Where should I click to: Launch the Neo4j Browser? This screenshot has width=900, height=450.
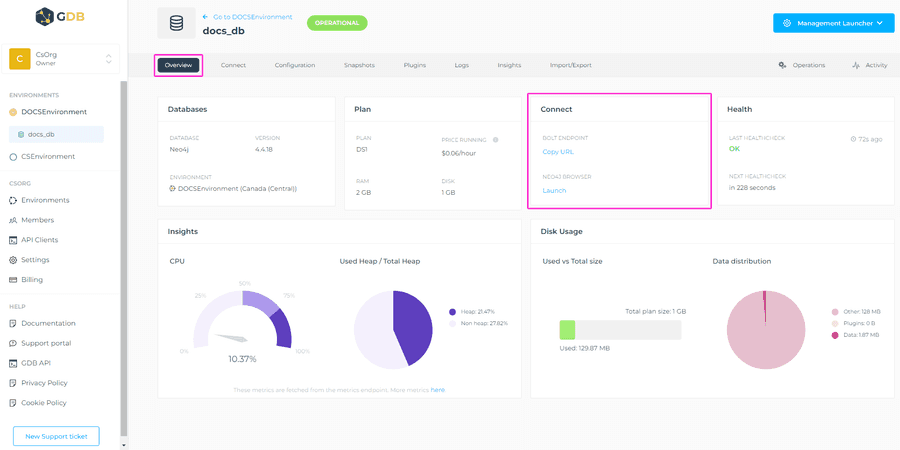554,191
